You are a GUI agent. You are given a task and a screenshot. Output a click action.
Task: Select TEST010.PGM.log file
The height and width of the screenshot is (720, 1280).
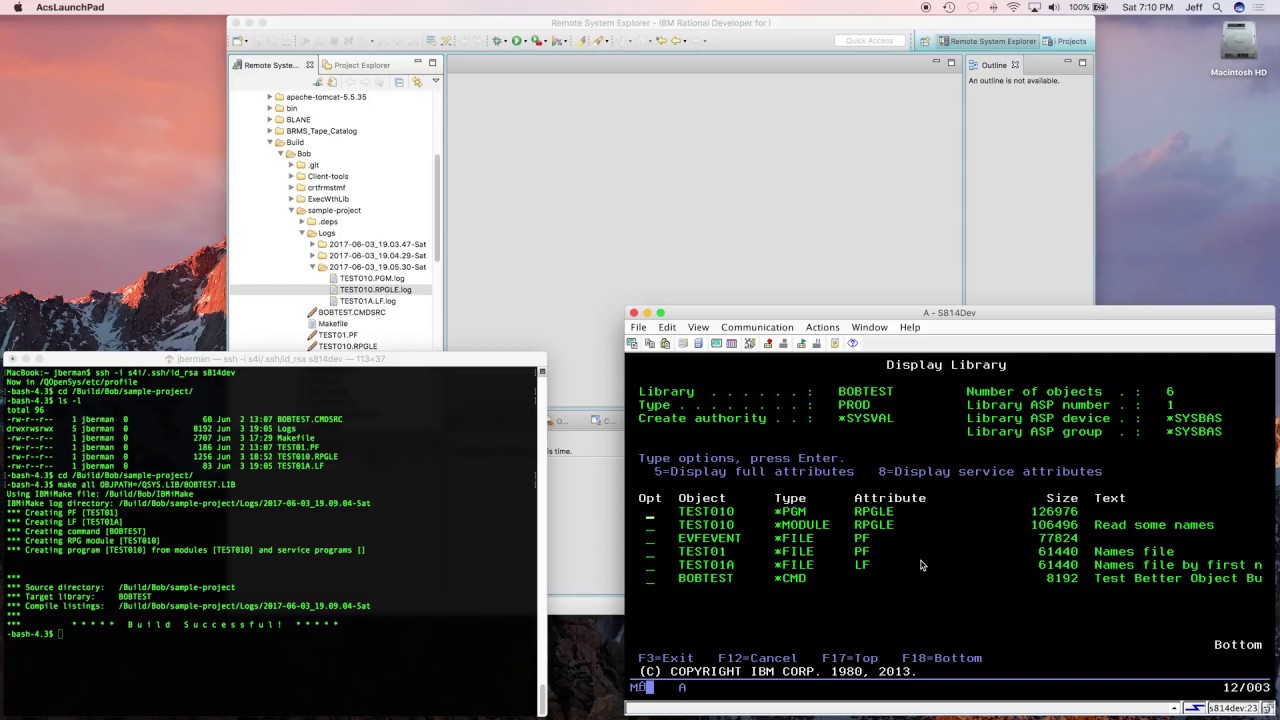[x=371, y=278]
